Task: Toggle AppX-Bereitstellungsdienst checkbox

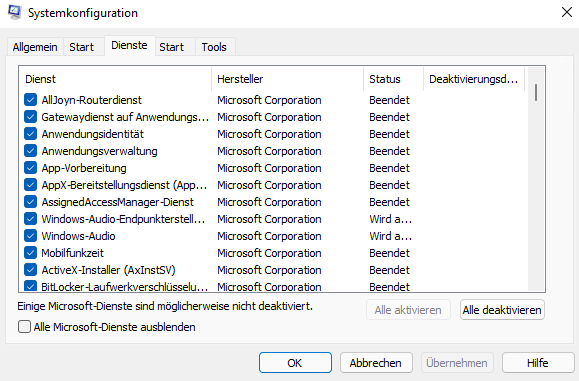Action: point(30,185)
